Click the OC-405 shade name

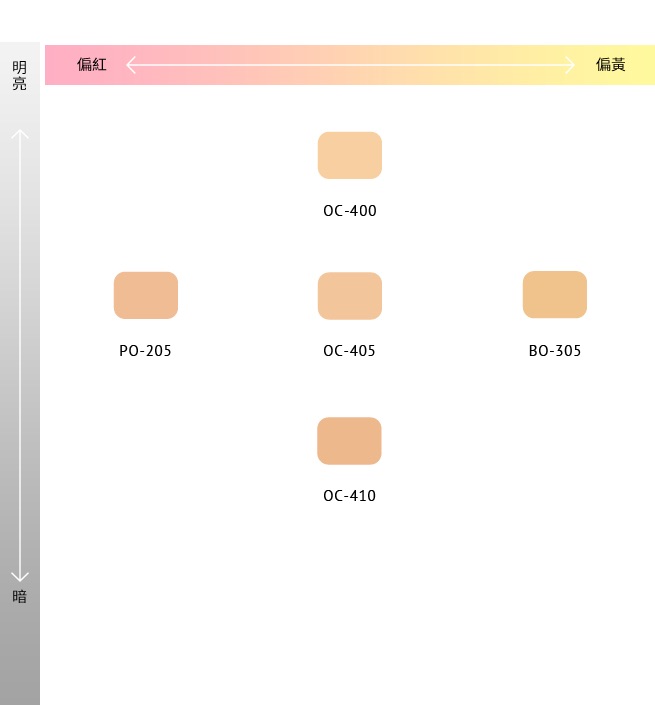click(x=350, y=351)
